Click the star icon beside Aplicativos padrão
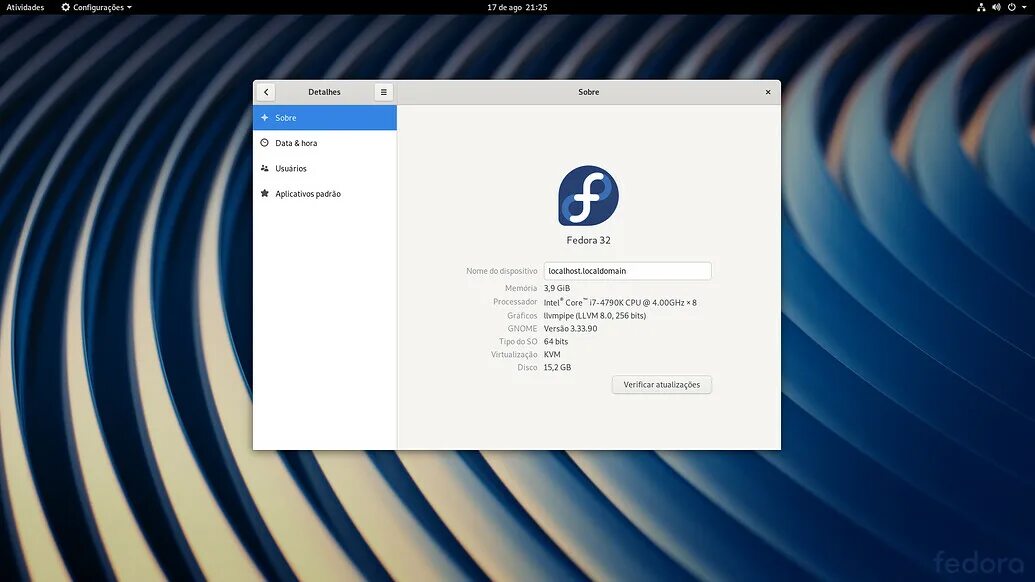Image resolution: width=1035 pixels, height=582 pixels. pyautogui.click(x=265, y=193)
